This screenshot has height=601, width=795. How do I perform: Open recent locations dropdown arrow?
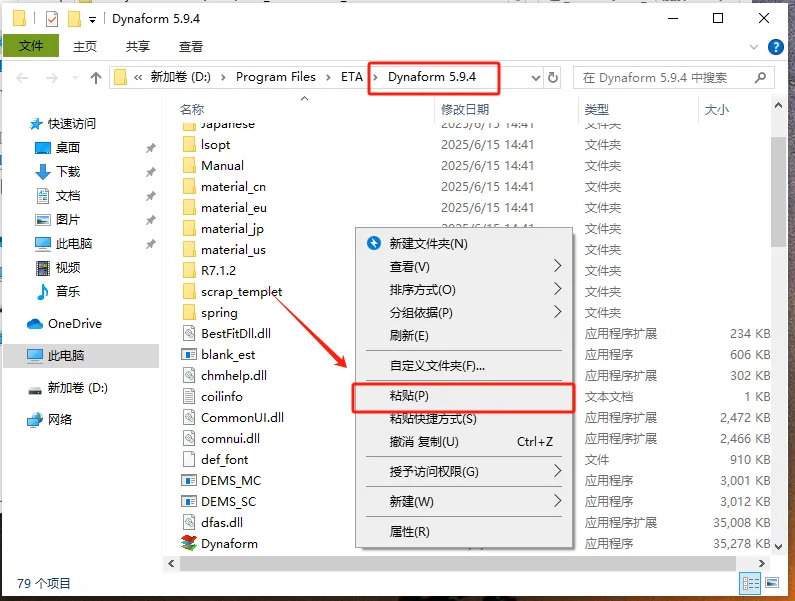coord(76,78)
